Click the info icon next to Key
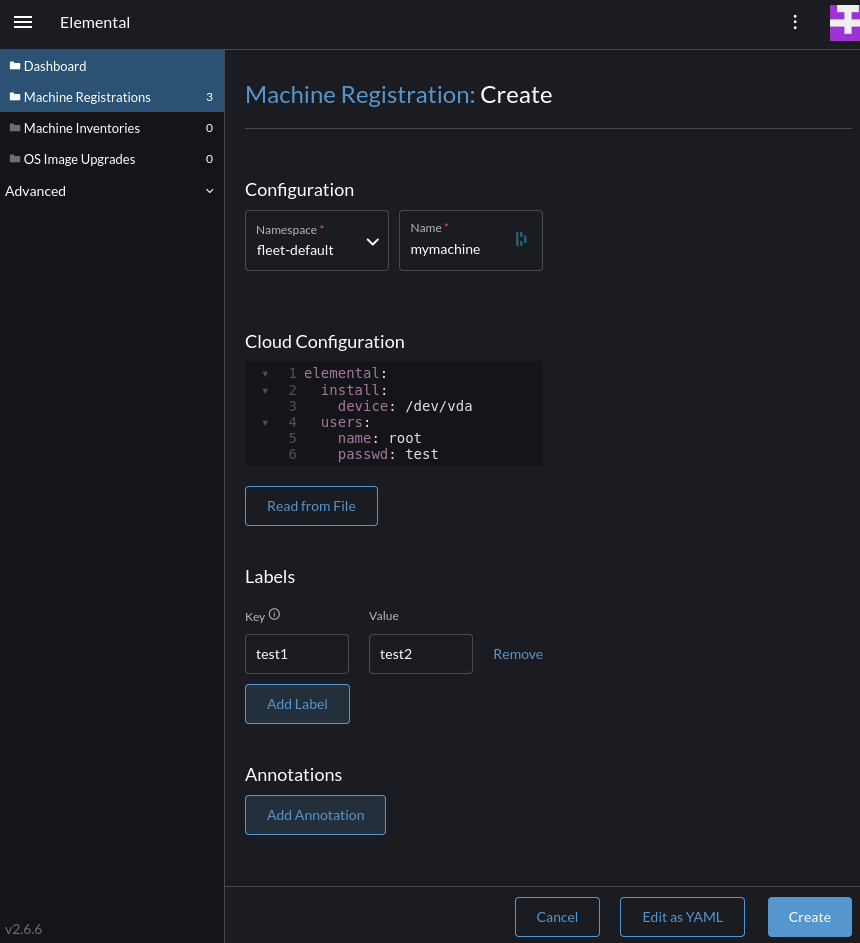The height and width of the screenshot is (943, 860). coord(274,614)
